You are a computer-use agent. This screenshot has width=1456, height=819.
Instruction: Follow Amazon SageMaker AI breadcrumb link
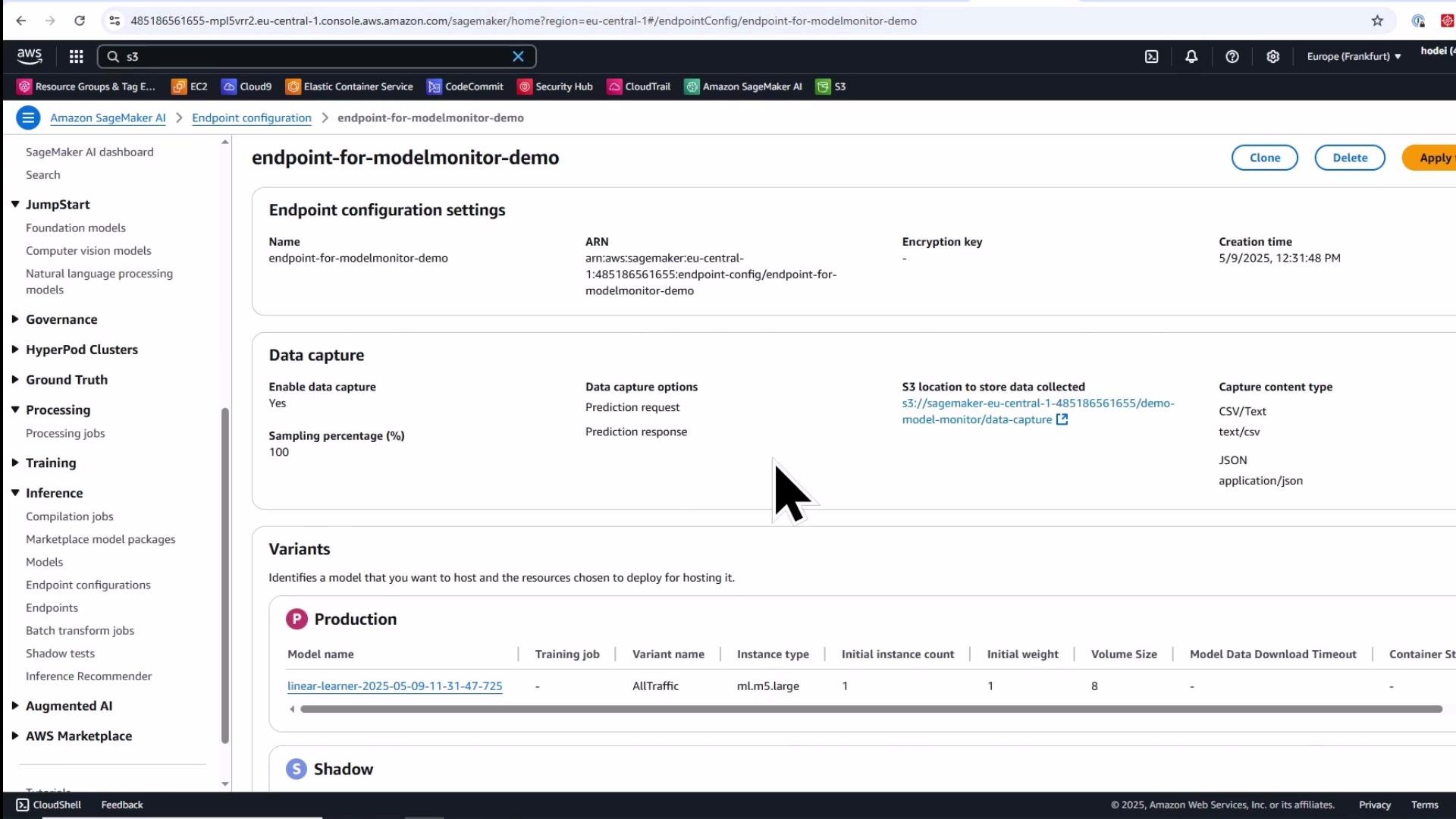[x=108, y=118]
